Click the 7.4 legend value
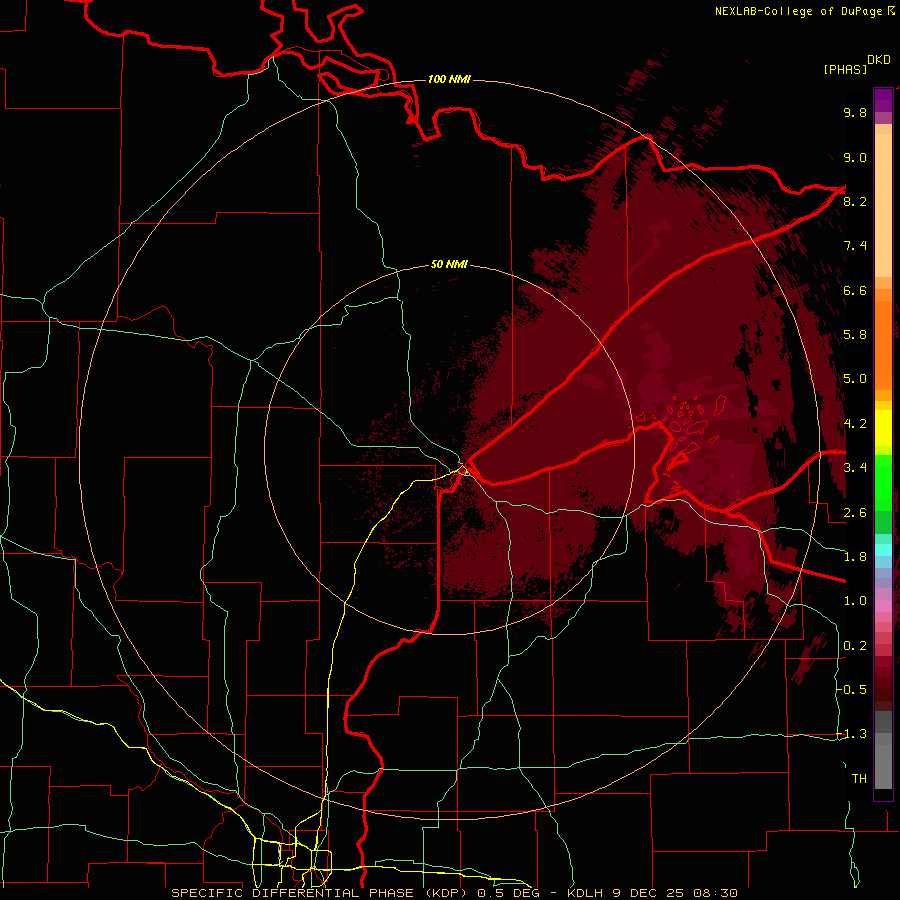The image size is (900, 900). (x=855, y=246)
